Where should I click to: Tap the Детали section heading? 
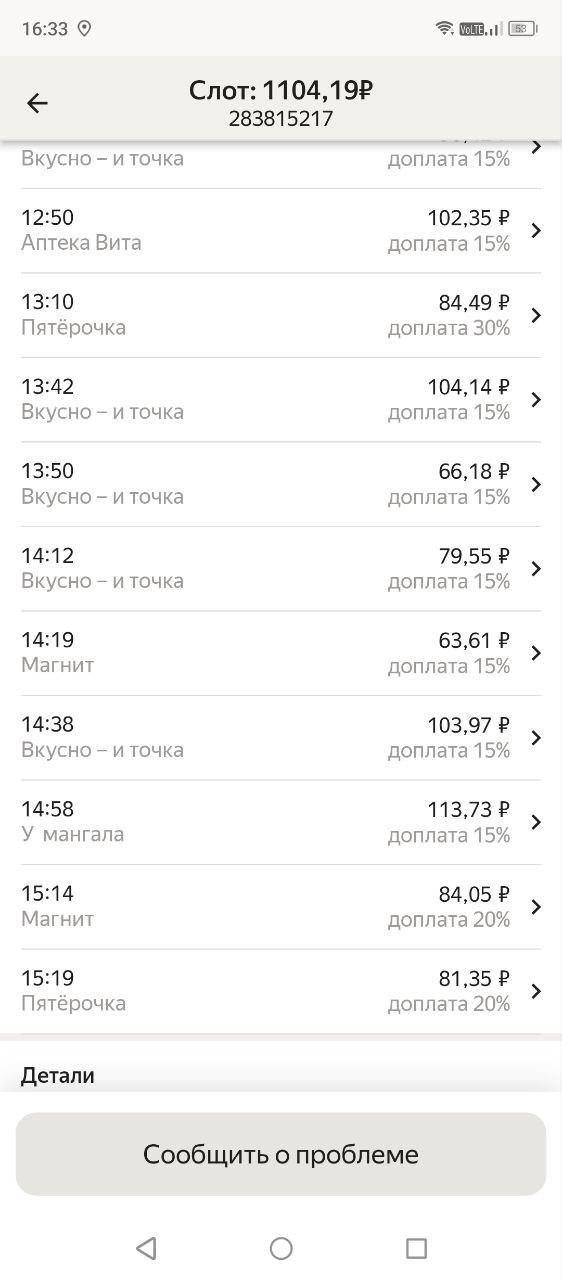click(x=58, y=1076)
